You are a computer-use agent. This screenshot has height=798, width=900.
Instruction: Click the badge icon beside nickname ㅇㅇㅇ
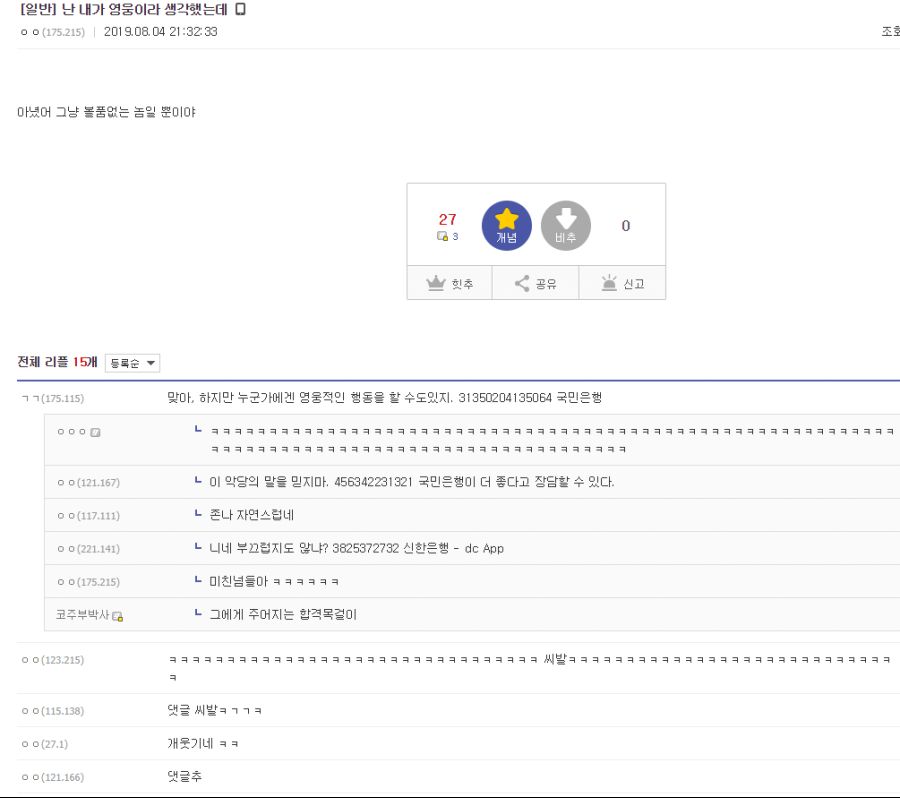coord(95,432)
